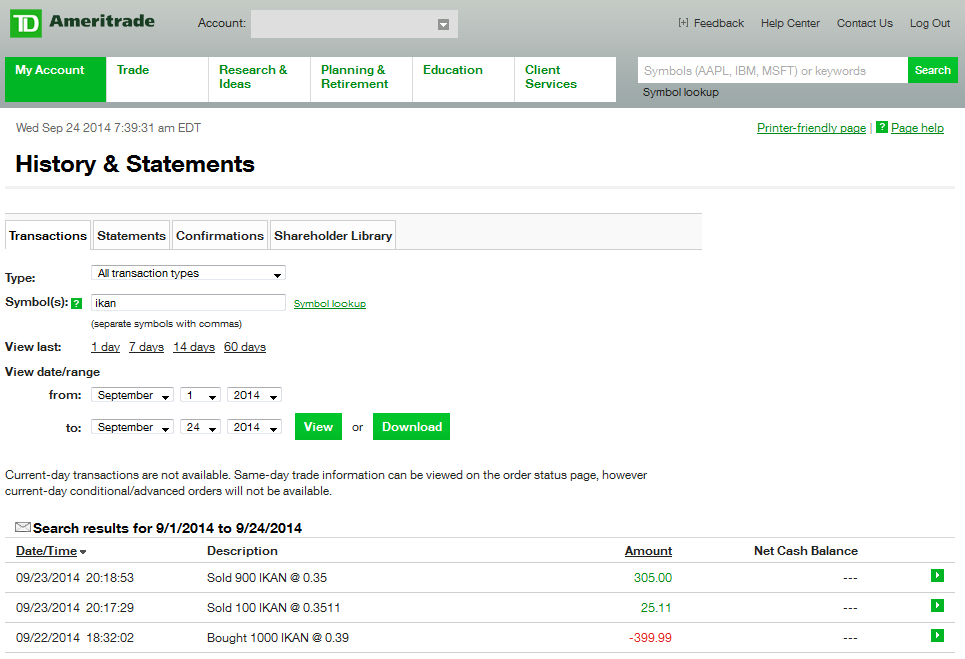
Task: View last 7 days link
Action: 146,347
